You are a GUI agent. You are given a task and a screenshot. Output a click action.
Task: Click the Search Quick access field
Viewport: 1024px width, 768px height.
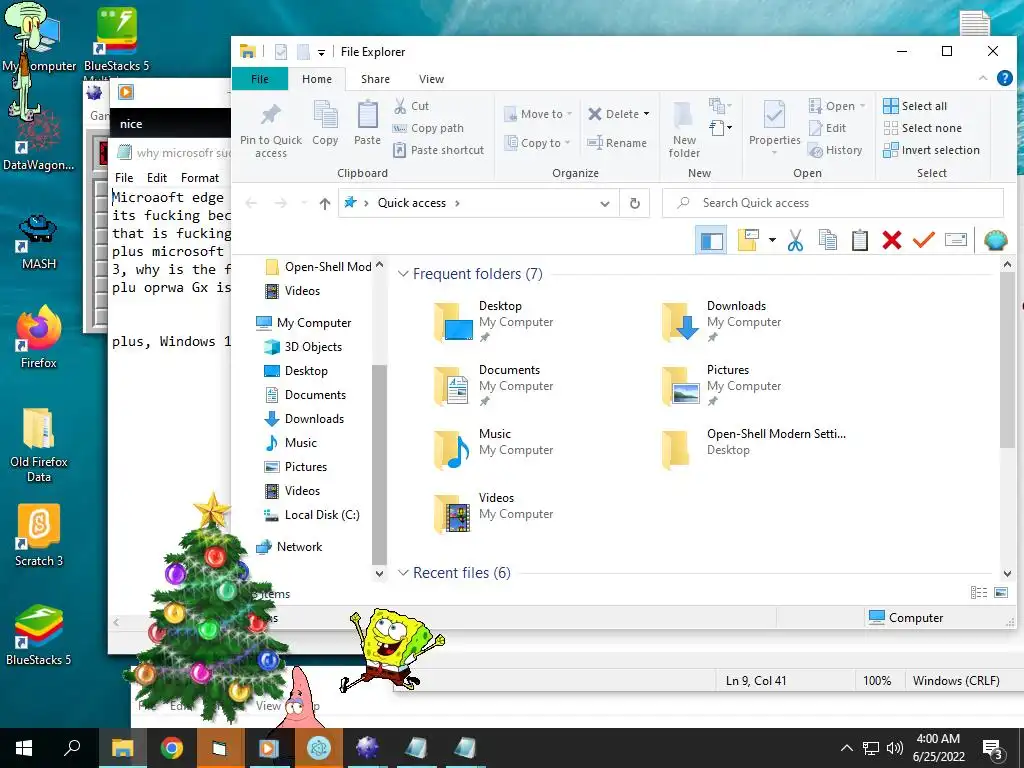coord(833,203)
